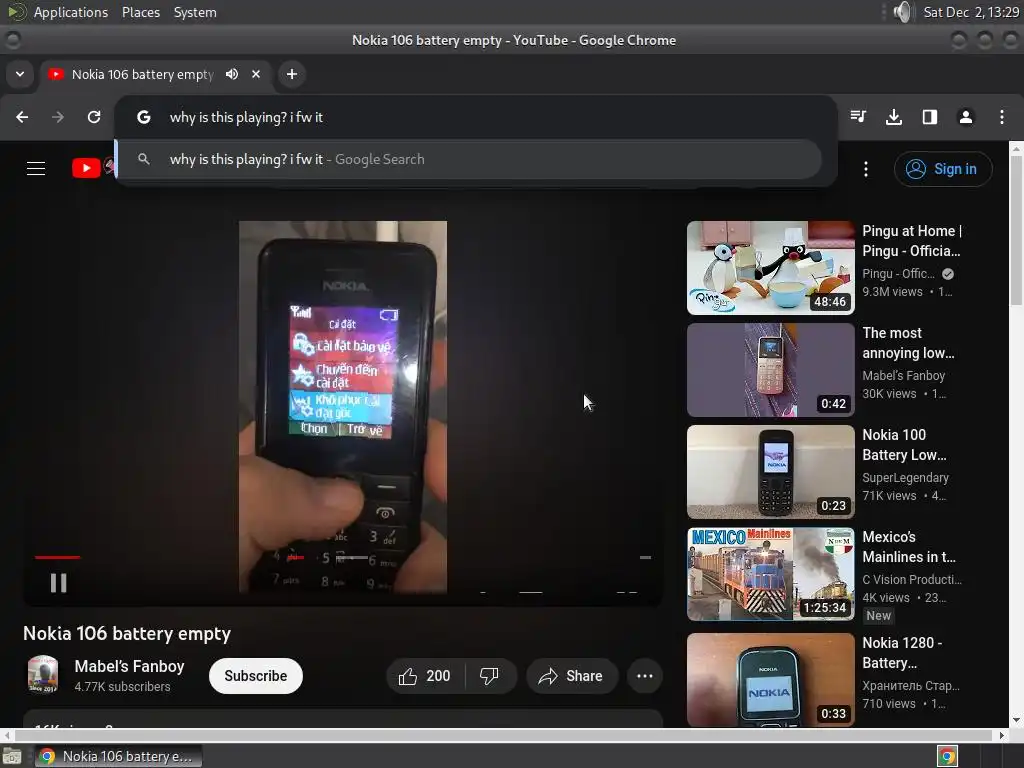This screenshot has height=768, width=1024.
Task: Open more actions ellipsis under video
Action: (645, 676)
